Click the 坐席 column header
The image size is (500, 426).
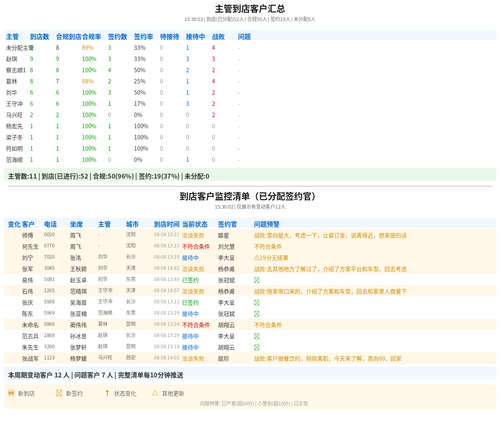[x=76, y=224]
